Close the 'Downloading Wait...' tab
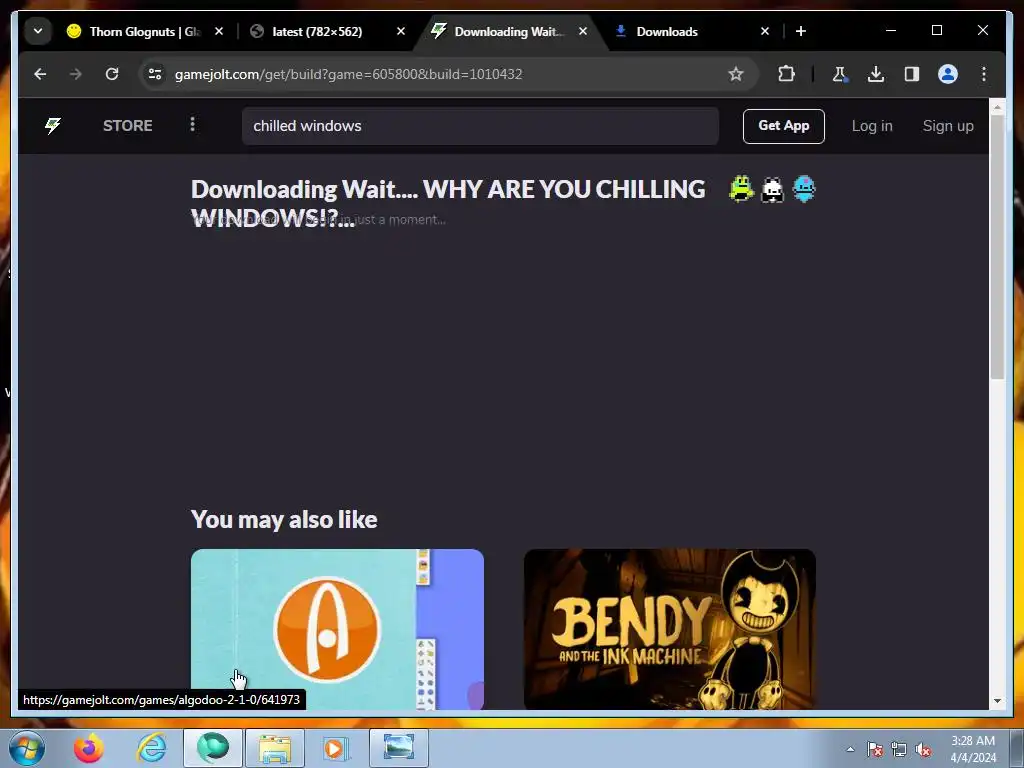Image resolution: width=1024 pixels, height=768 pixels. pyautogui.click(x=583, y=31)
